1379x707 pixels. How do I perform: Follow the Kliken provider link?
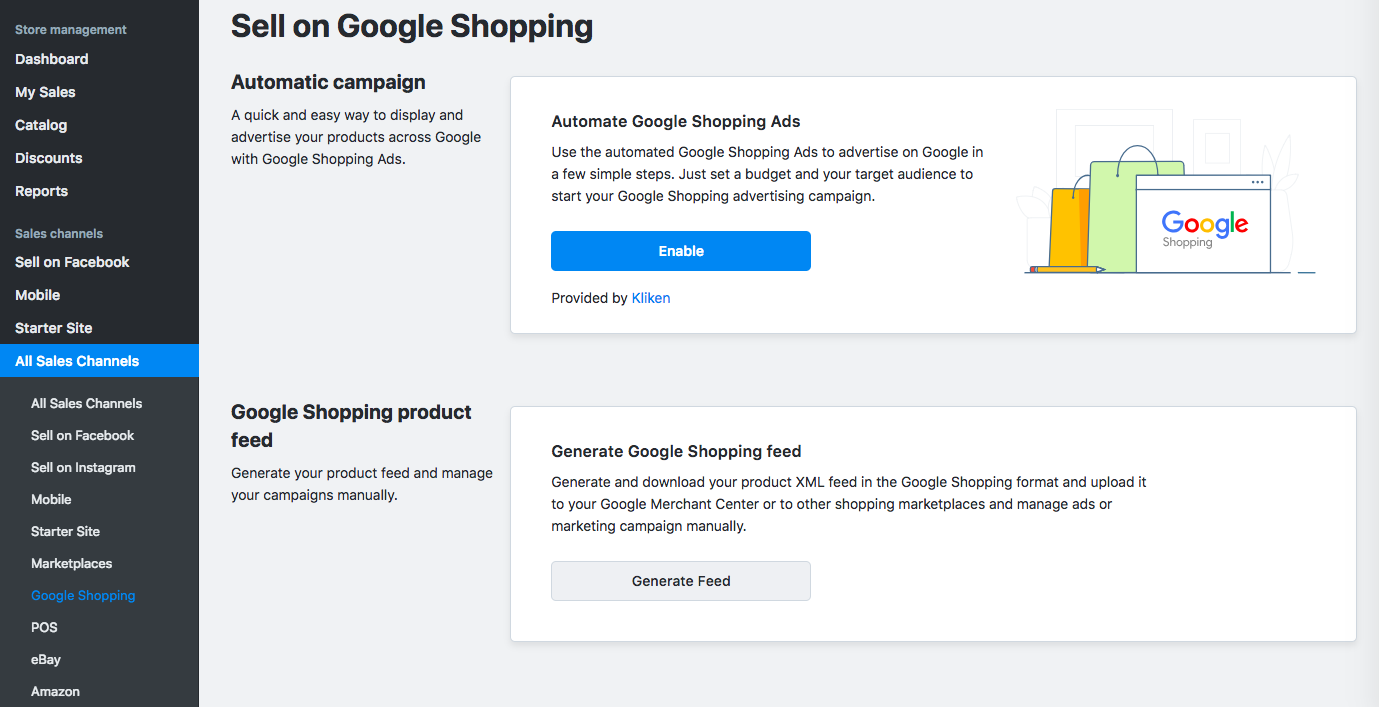point(651,298)
